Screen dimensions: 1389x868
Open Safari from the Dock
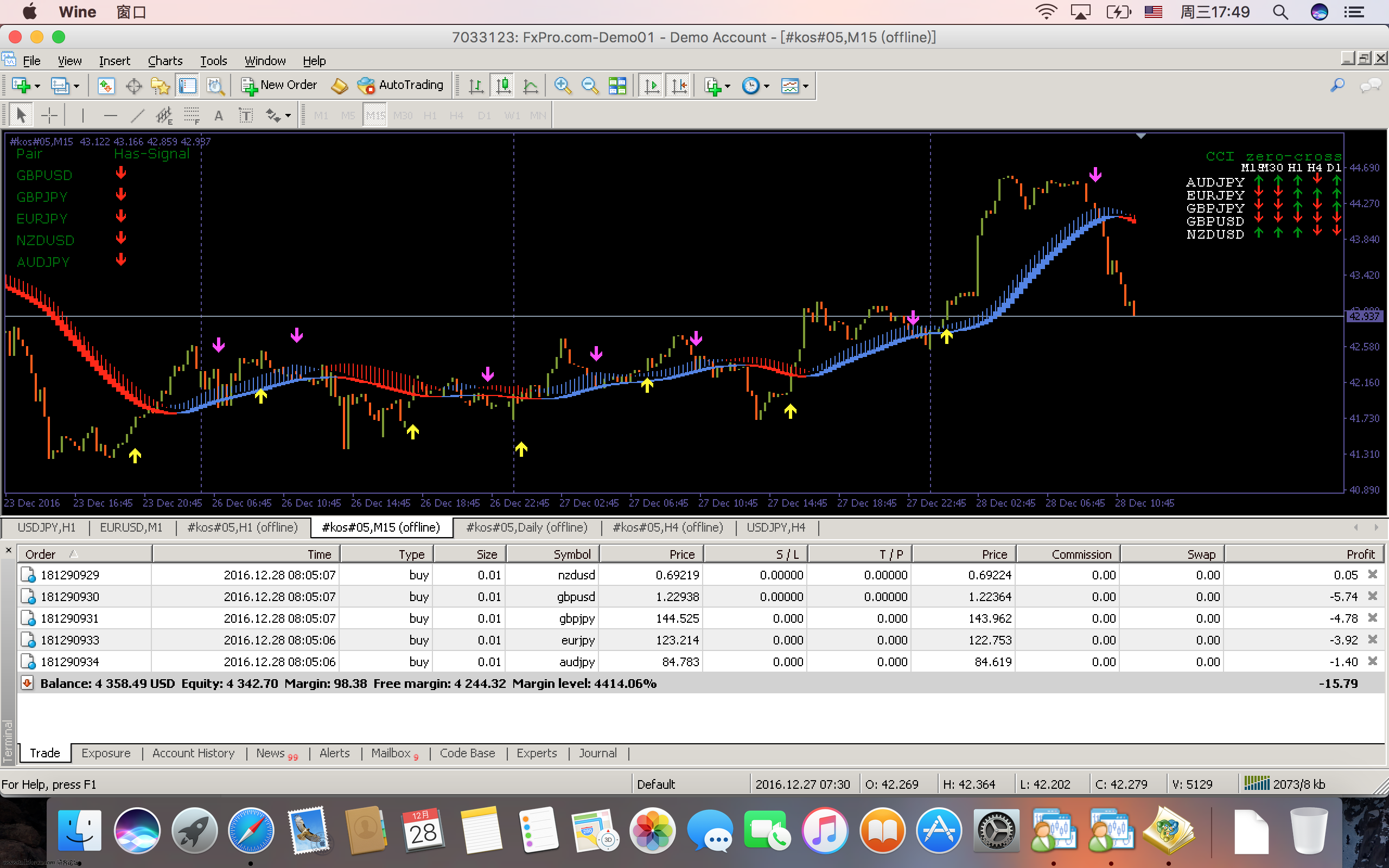[x=251, y=831]
